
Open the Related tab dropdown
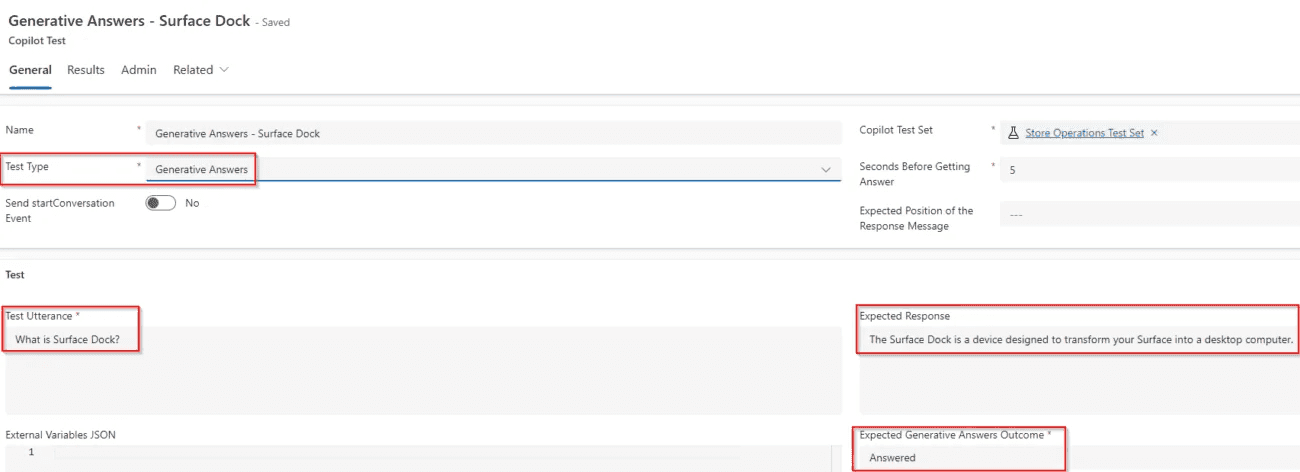coord(201,70)
